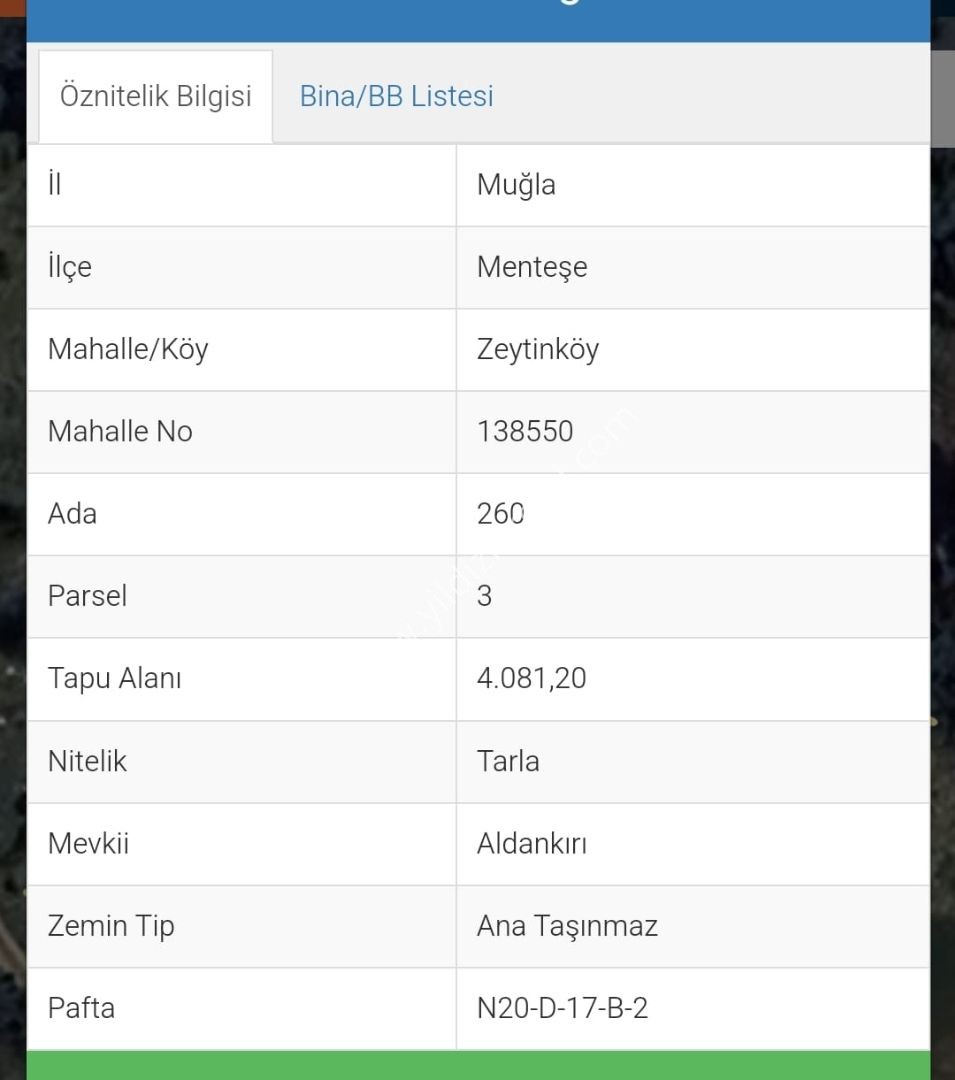Image resolution: width=955 pixels, height=1080 pixels.
Task: Click Mahalle No value 138550
Action: pos(525,432)
